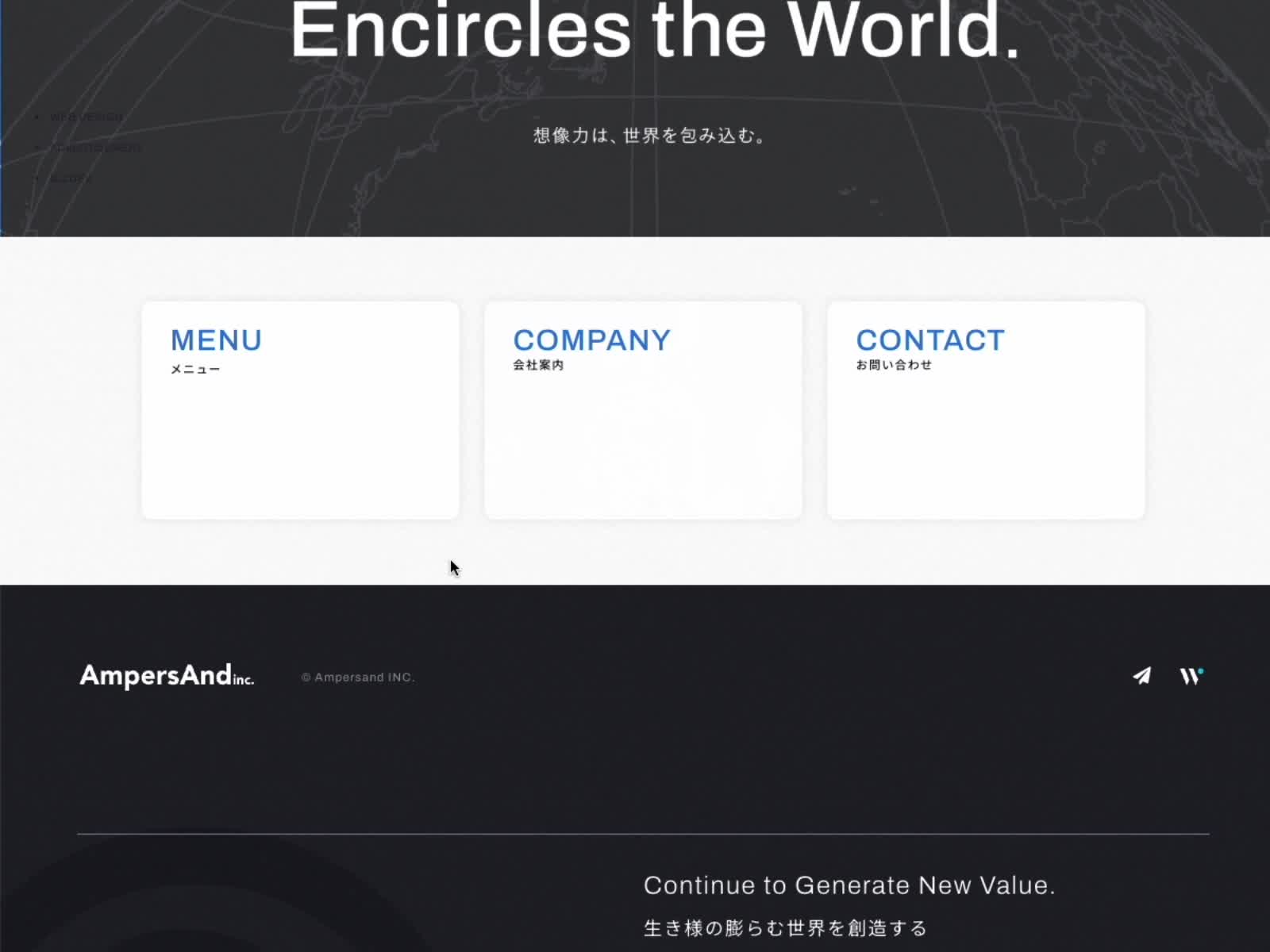This screenshot has height=952, width=1270.
Task: Click the faint WEB DESIGN list item
Action: 86,117
